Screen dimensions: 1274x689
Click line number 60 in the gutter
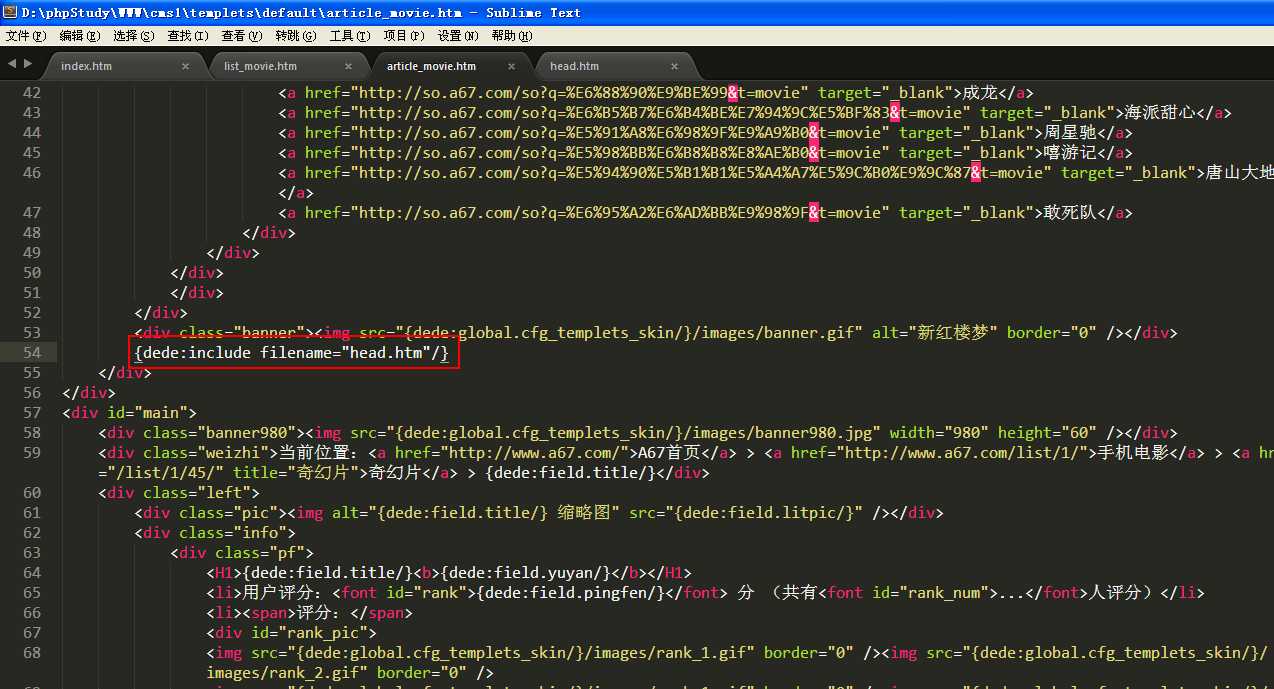31,493
